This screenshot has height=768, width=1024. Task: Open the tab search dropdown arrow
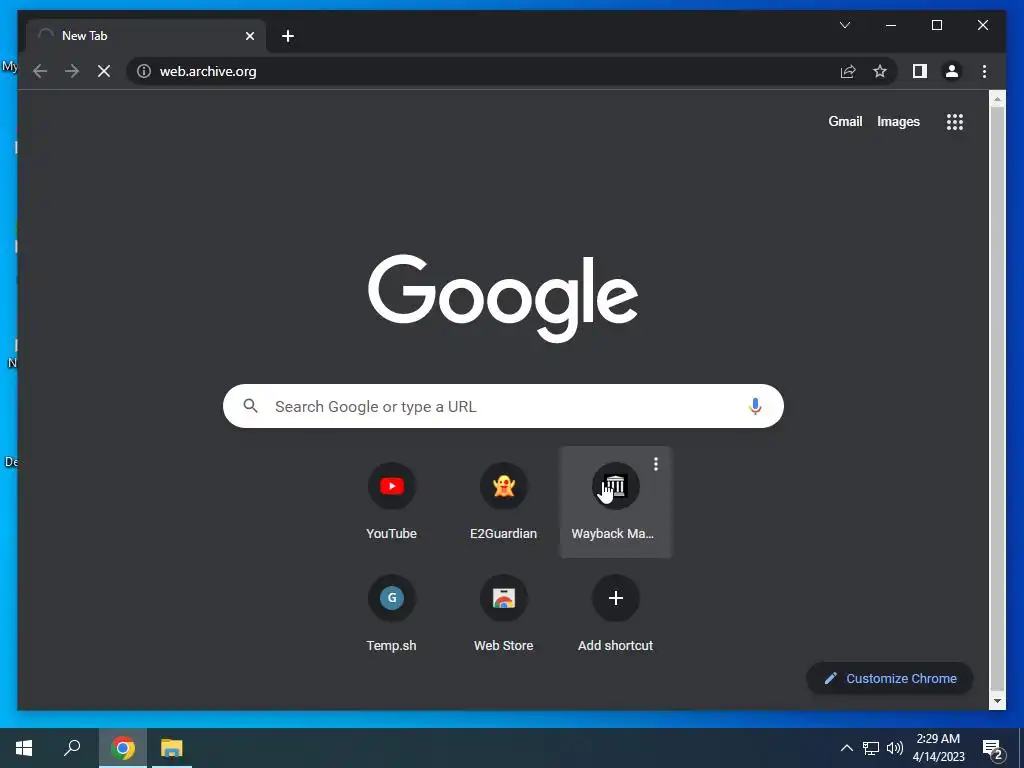coord(845,25)
